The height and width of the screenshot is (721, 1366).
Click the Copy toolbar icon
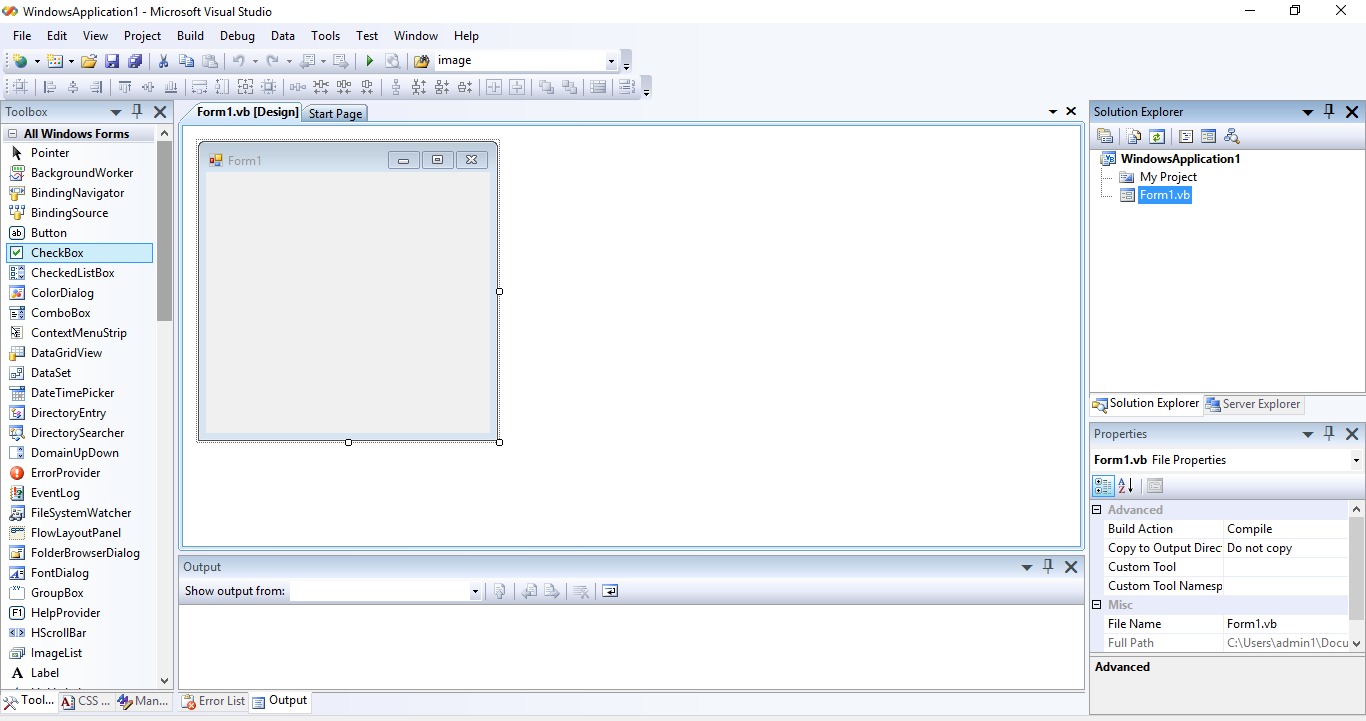(186, 61)
